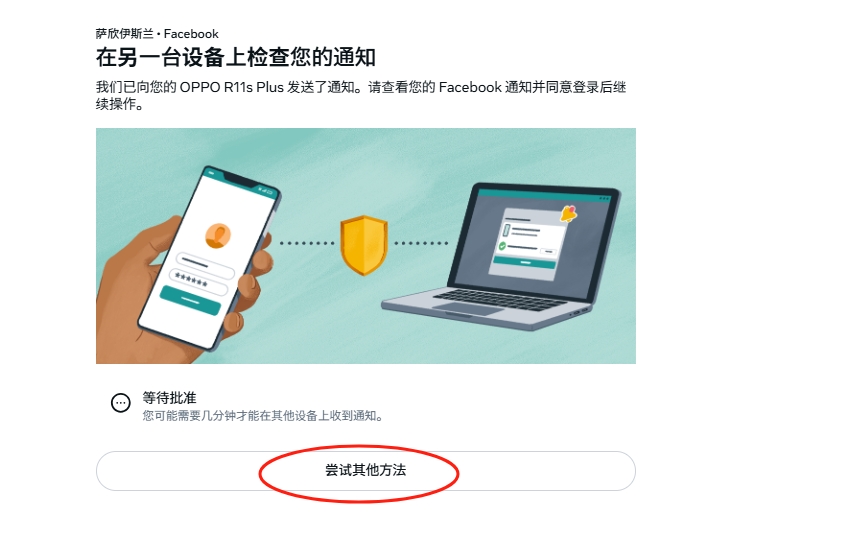Click the dotted line between phone and shield
The width and height of the screenshot is (841, 542).
(x=307, y=243)
